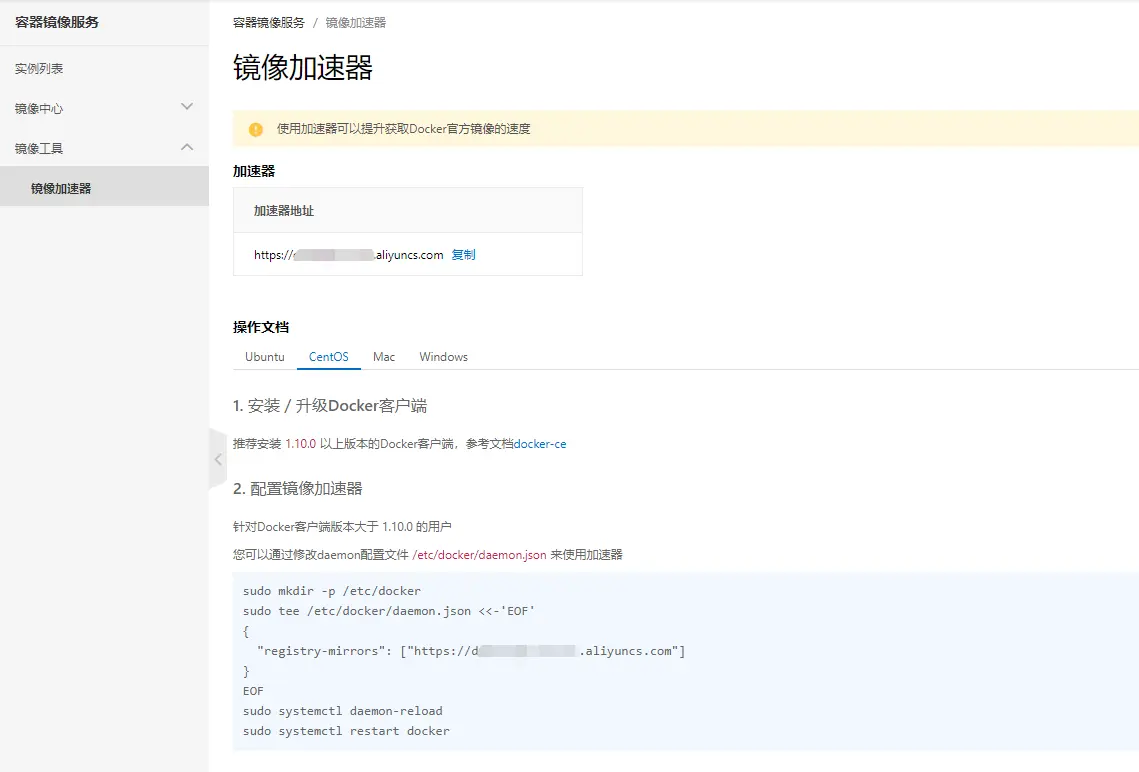Click the 容器镜像服务 breadcrumb link
This screenshot has height=772, width=1139.
(x=269, y=22)
